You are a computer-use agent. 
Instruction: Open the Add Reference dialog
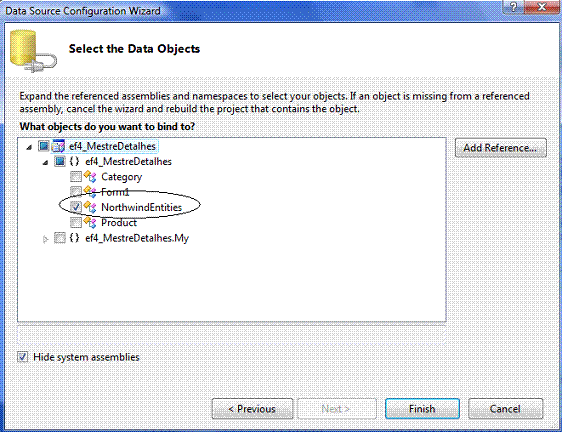501,148
